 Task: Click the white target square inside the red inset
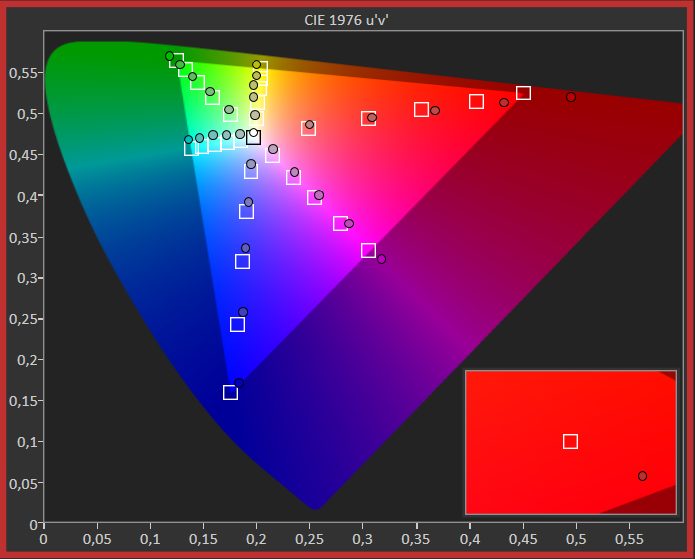tap(570, 441)
